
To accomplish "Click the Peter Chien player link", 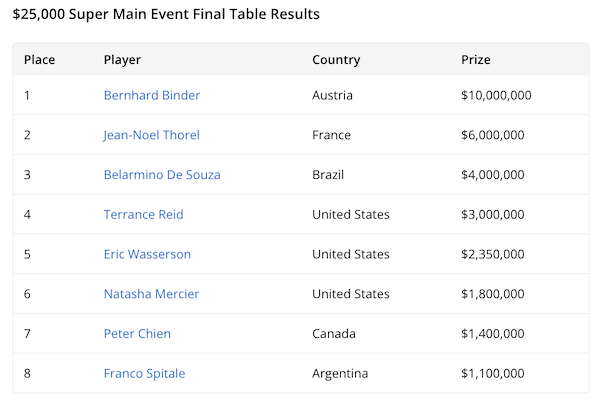I will pos(137,334).
